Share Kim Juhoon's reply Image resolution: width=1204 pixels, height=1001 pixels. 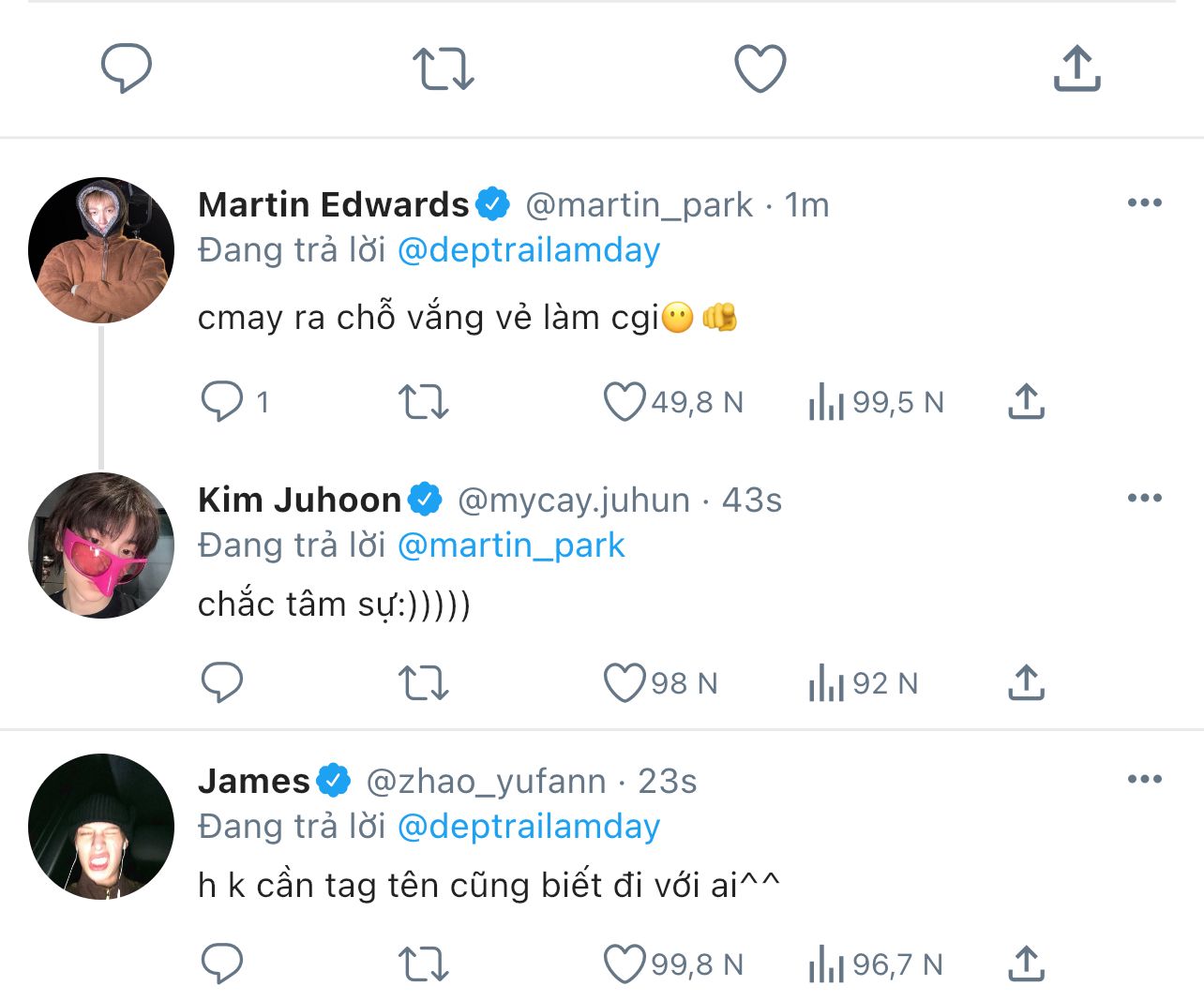(1026, 683)
